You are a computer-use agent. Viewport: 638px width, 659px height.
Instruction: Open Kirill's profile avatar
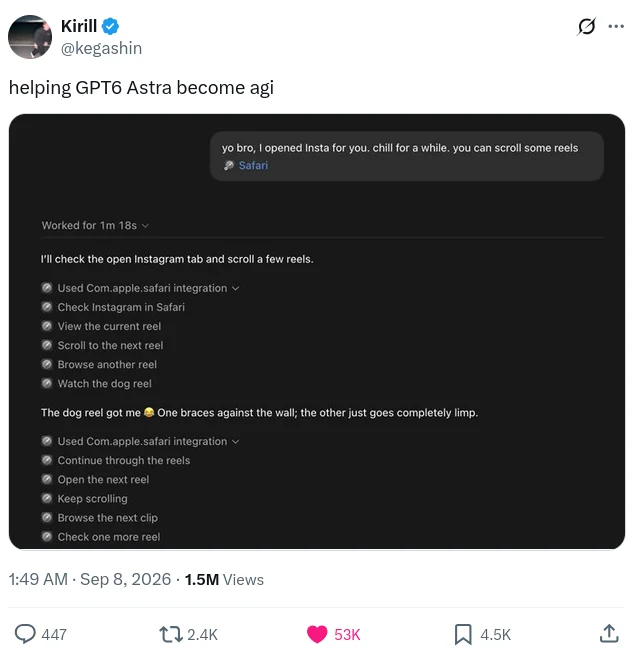click(x=30, y=37)
